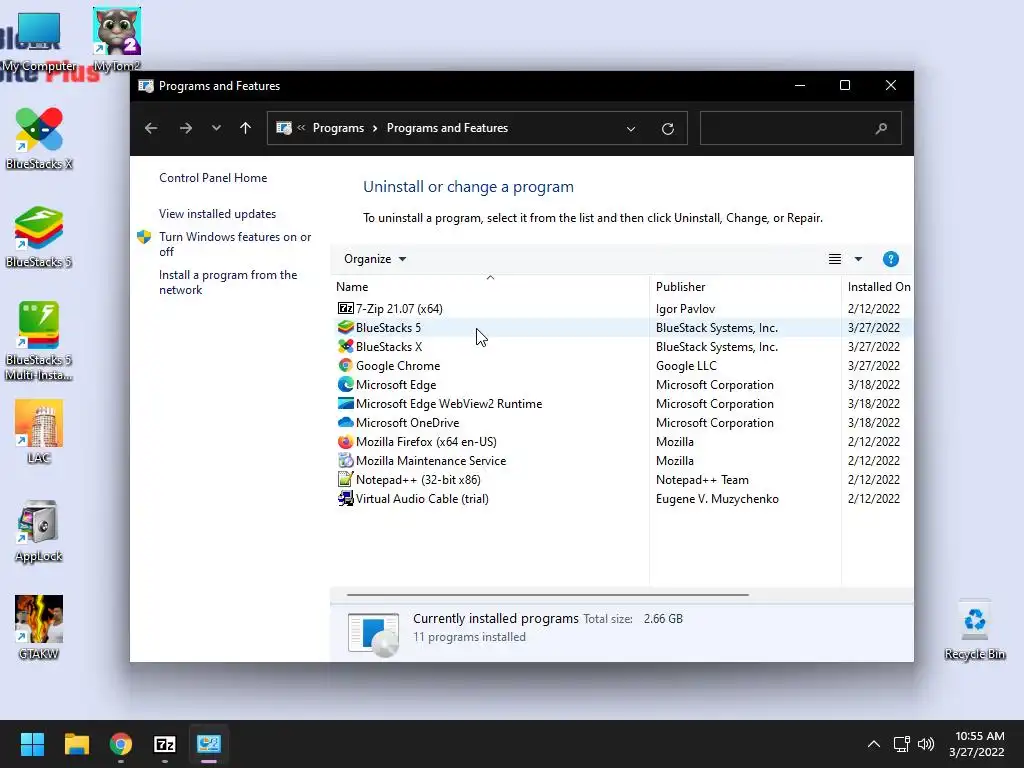Click LAC desktop shortcut
Image resolution: width=1024 pixels, height=768 pixels.
[x=39, y=431]
